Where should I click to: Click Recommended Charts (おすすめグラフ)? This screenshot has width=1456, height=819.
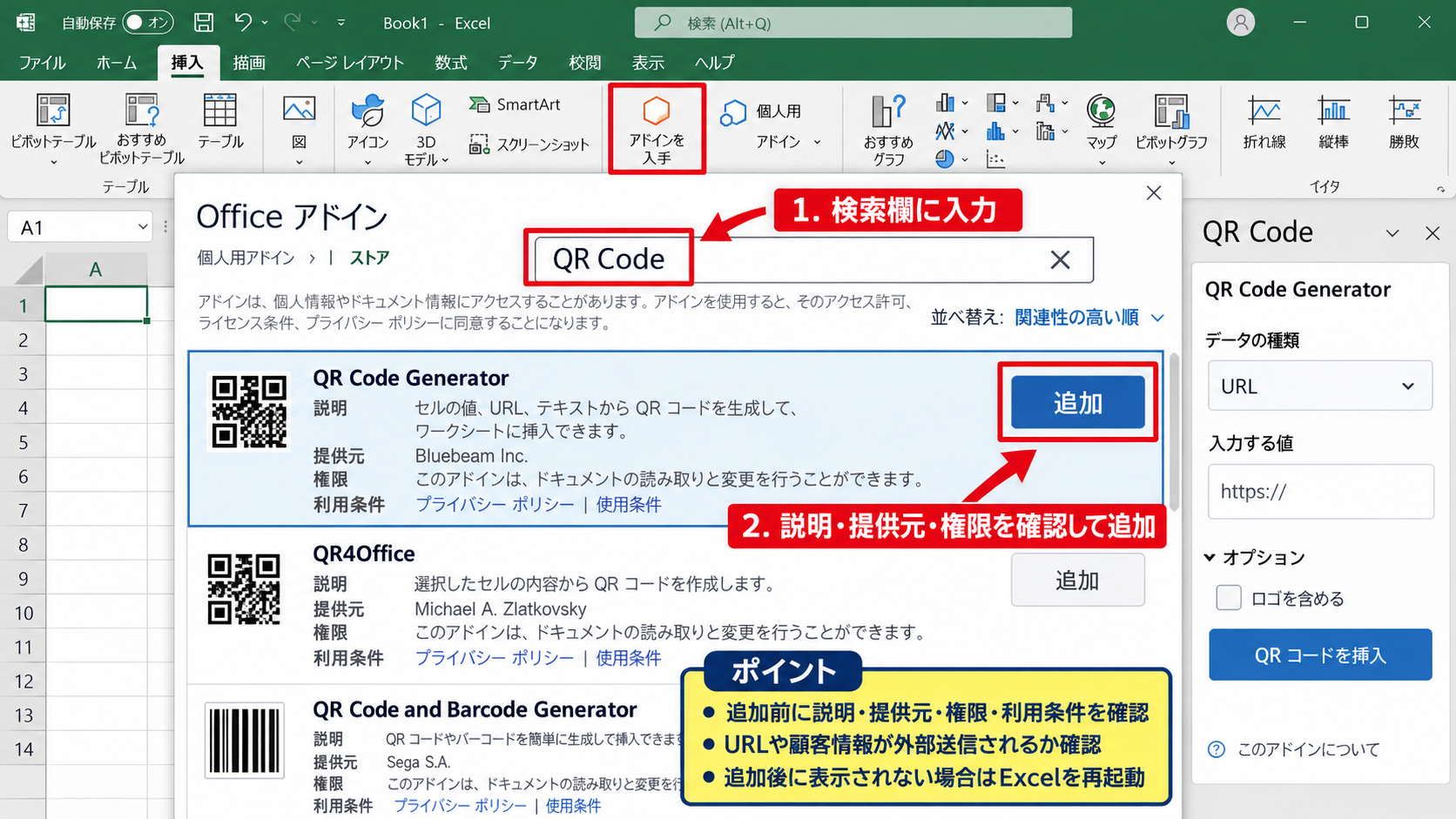click(x=888, y=130)
